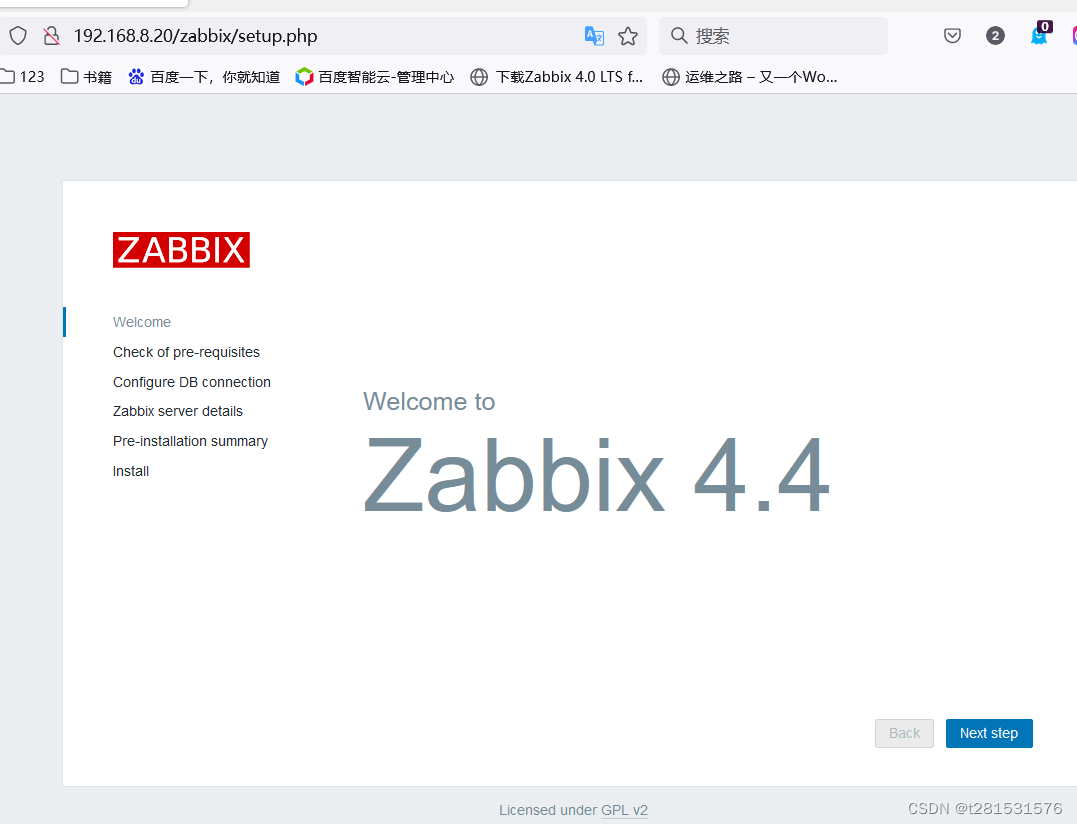
Task: Click the insecure connection padlock icon
Action: coord(52,36)
